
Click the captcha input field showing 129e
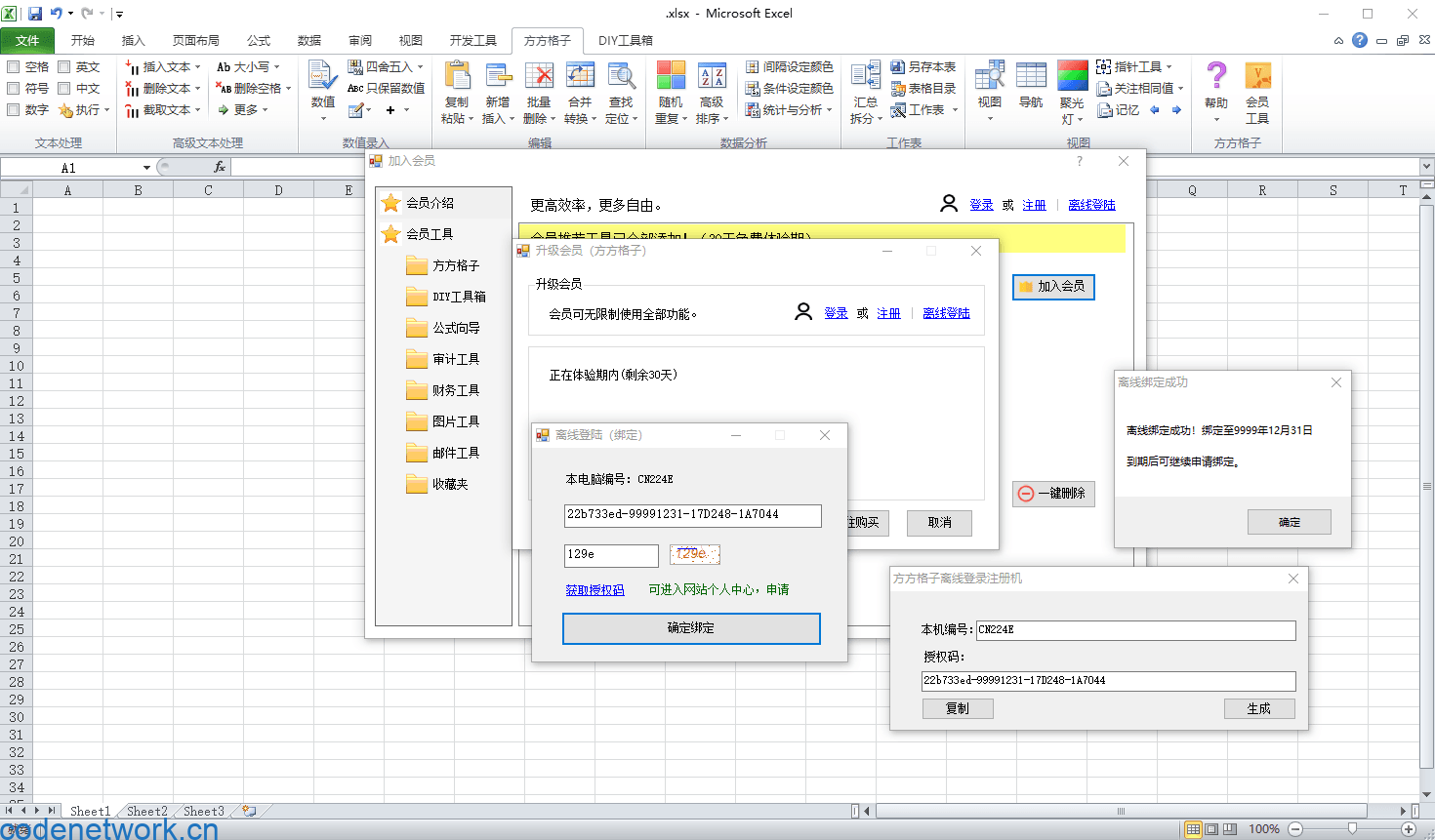click(611, 555)
